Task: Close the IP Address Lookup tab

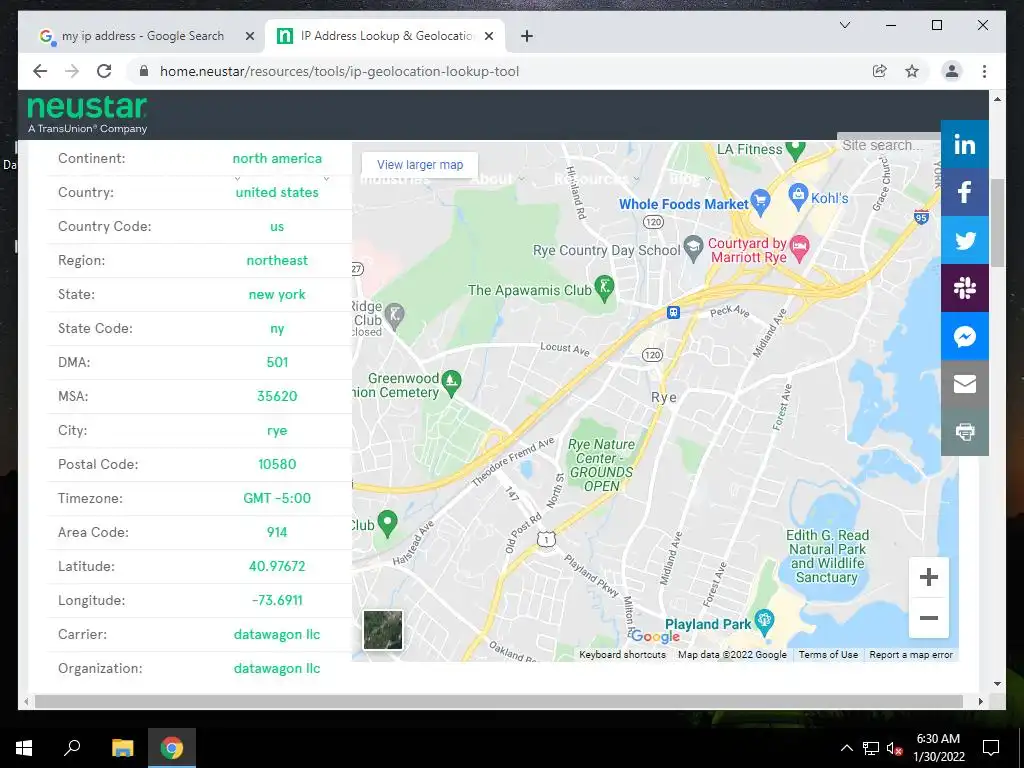Action: pos(488,36)
